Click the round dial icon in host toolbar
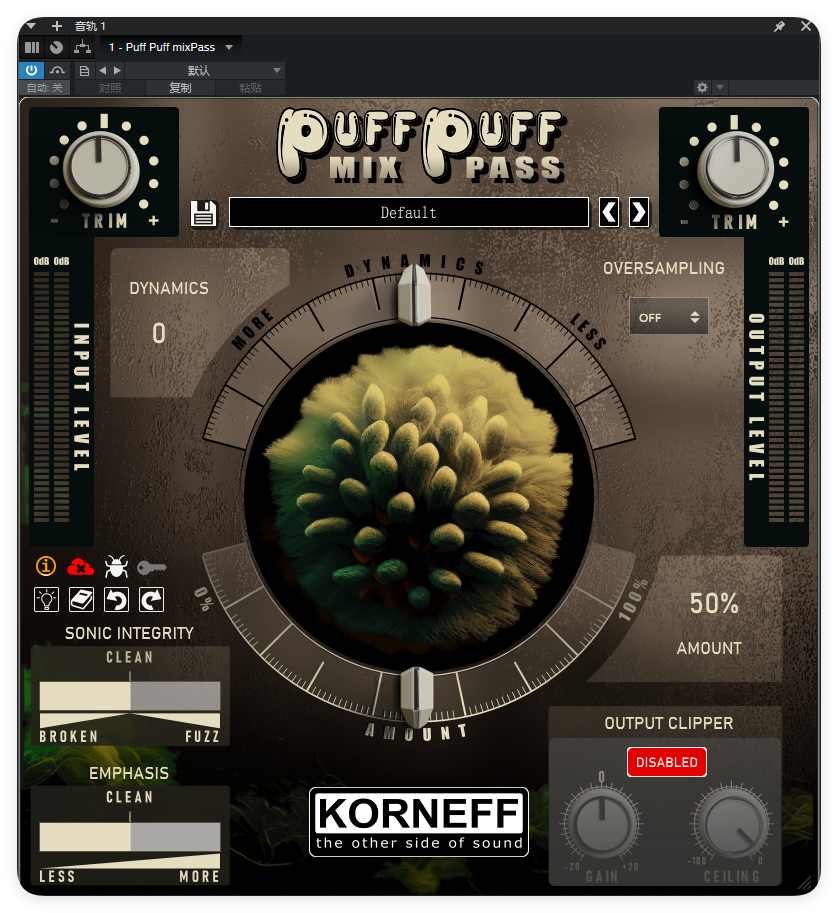This screenshot has height=913, width=838. [56, 47]
